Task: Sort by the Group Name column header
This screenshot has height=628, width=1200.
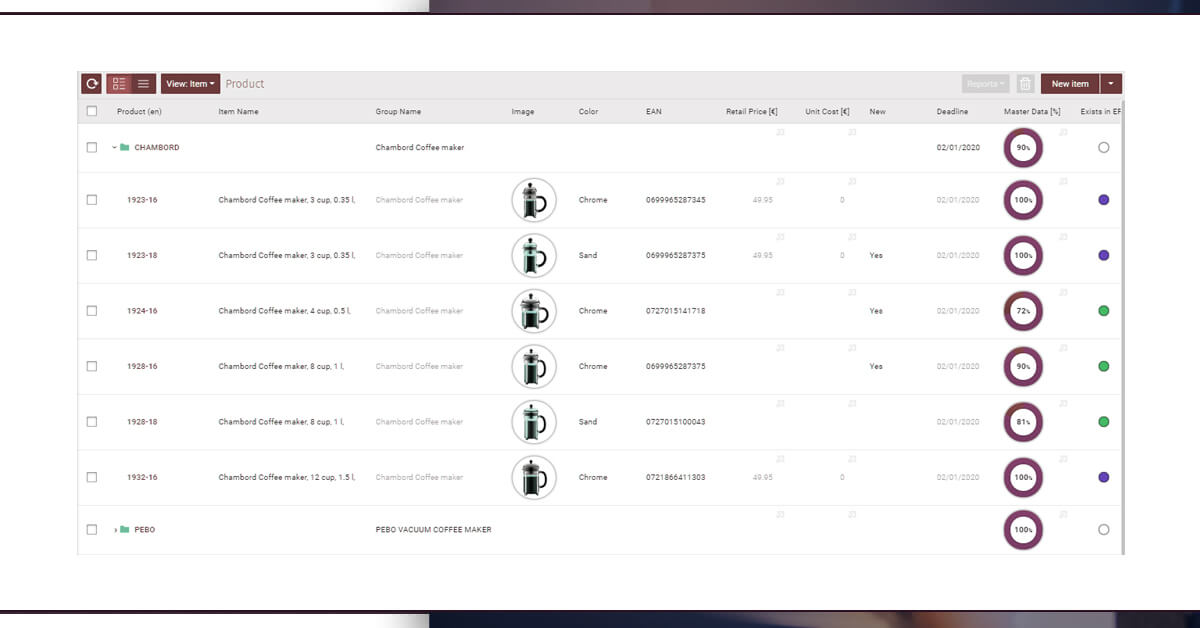Action: [x=398, y=112]
